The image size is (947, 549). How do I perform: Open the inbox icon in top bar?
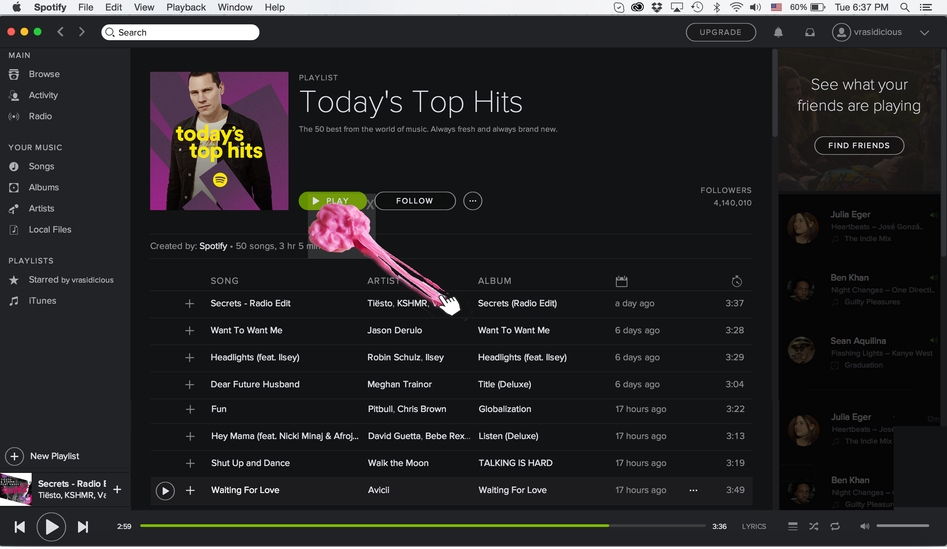[810, 33]
